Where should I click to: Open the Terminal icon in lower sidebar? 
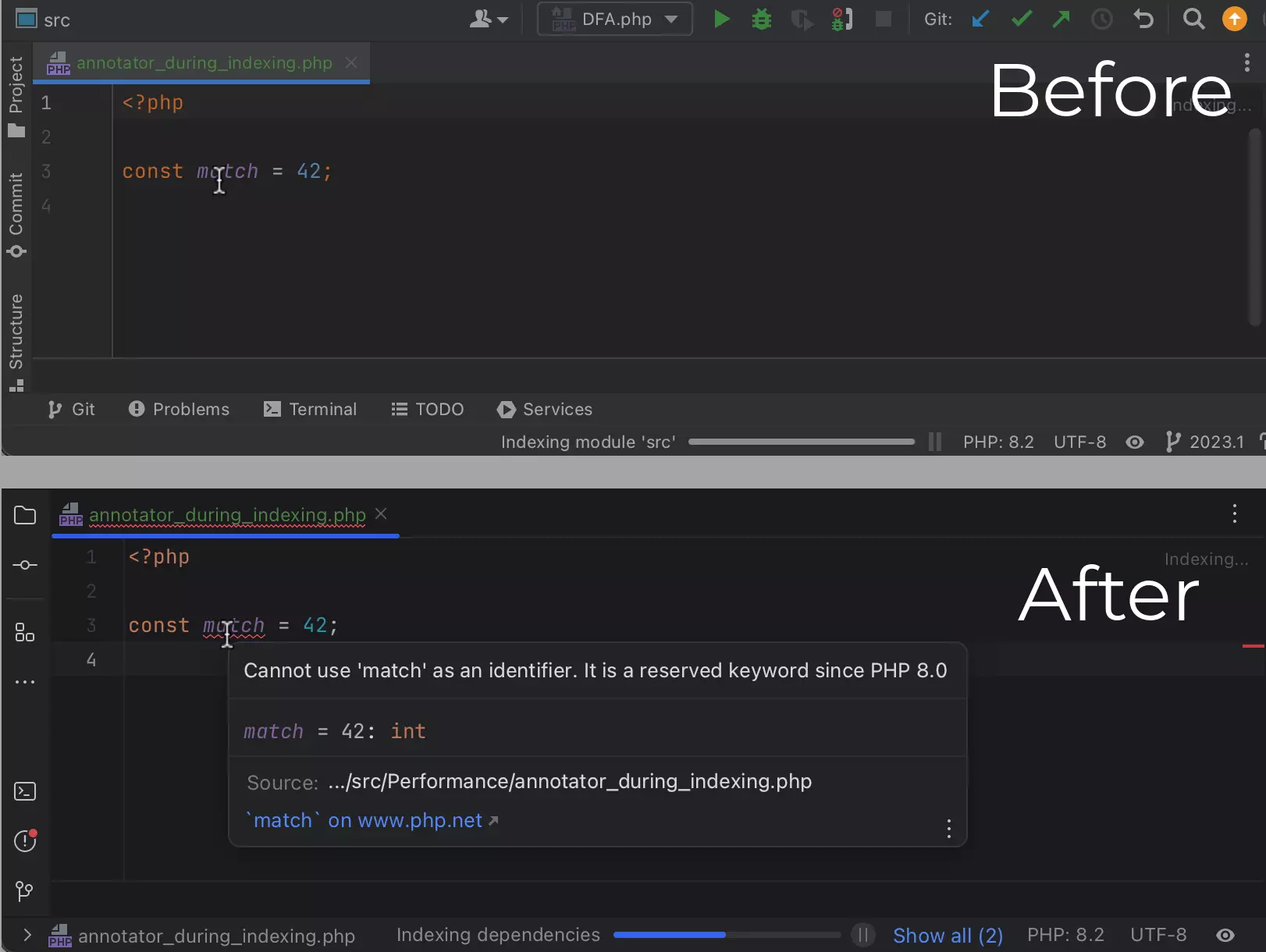pyautogui.click(x=25, y=791)
